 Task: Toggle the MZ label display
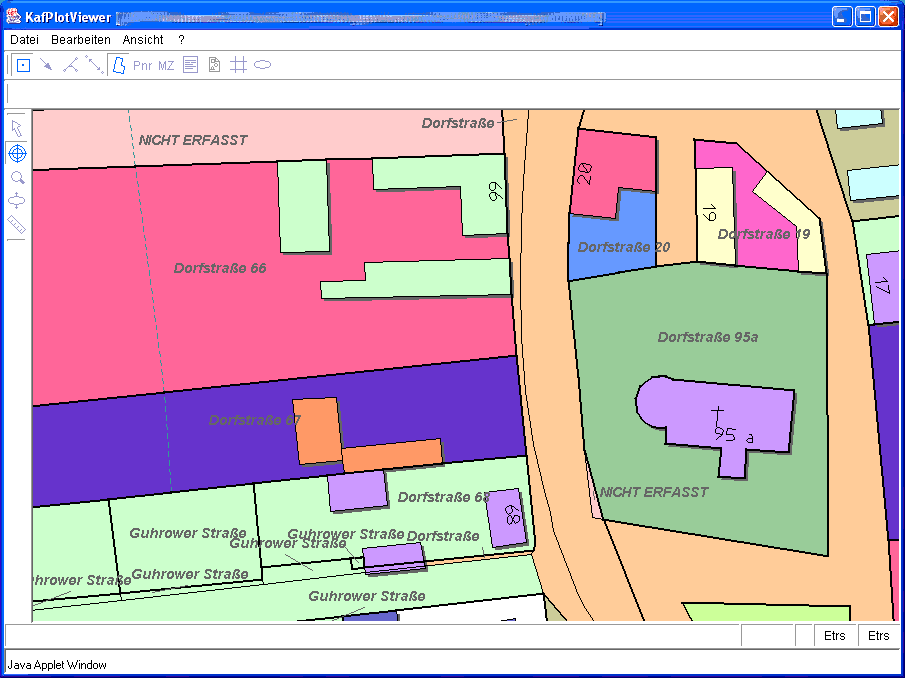(x=166, y=65)
